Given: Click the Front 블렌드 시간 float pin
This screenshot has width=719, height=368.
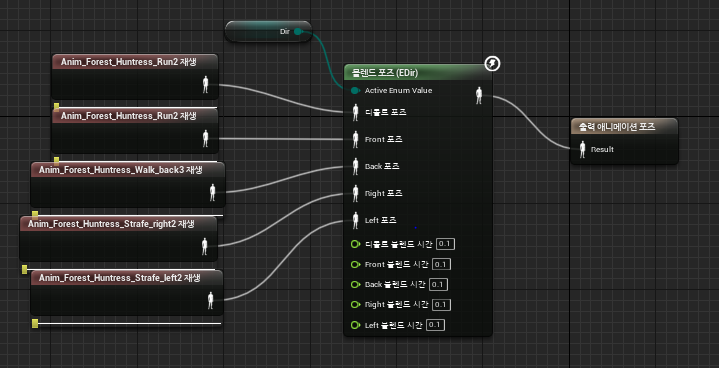Looking at the screenshot, I should coord(355,264).
